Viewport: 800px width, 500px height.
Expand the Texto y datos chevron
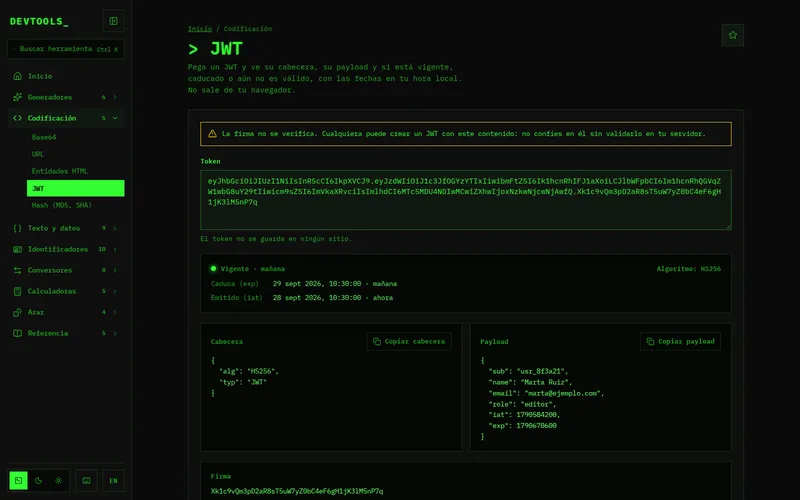(x=115, y=228)
